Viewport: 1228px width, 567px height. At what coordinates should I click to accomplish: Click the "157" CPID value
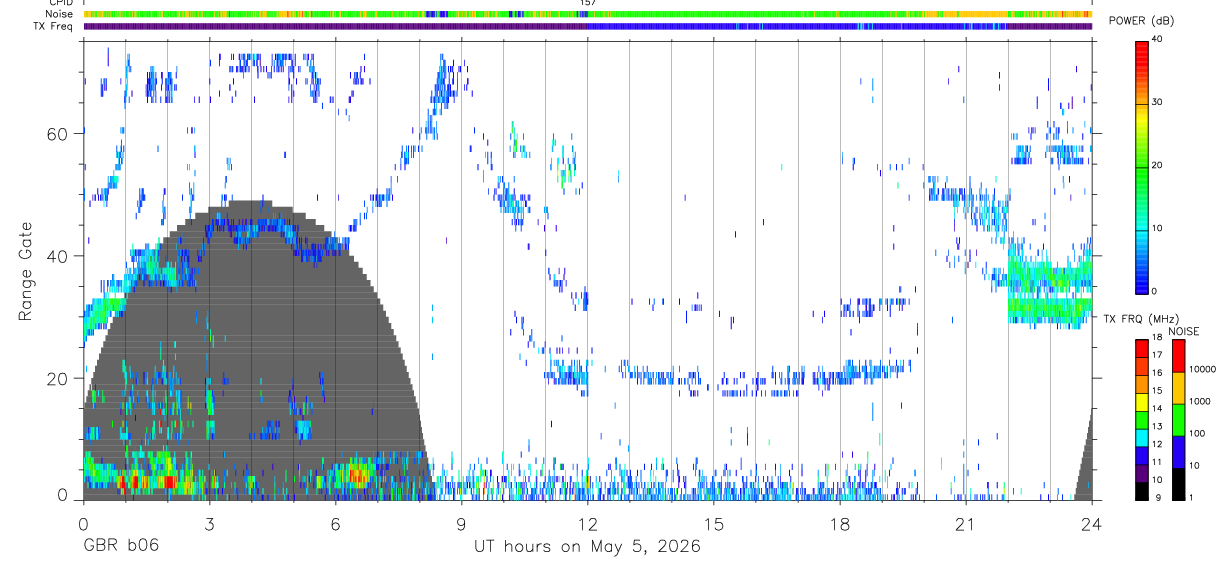coord(587,3)
